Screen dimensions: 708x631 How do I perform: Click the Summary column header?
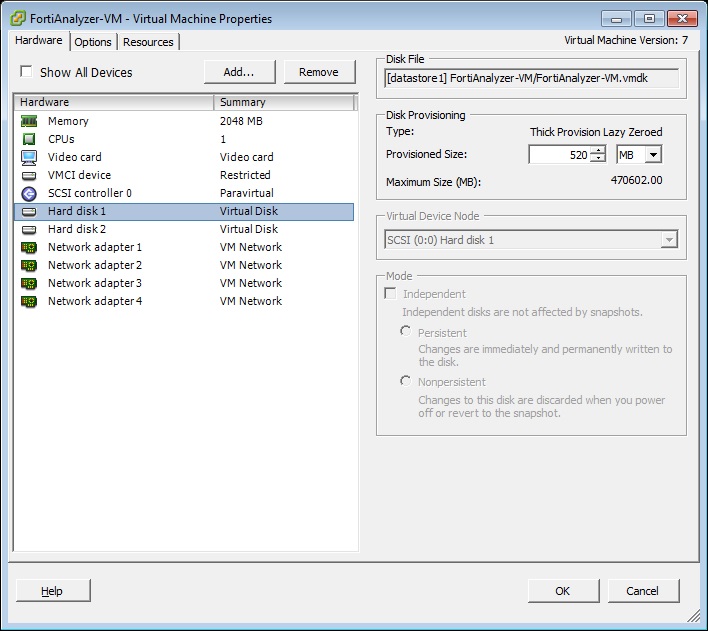(284, 102)
